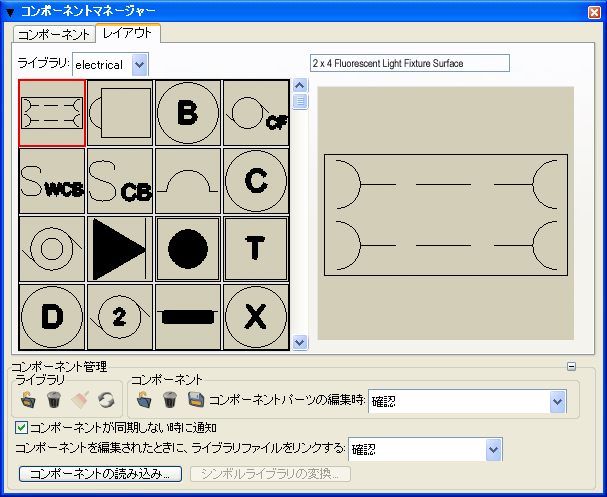Collapse the panel using title triangle
The height and width of the screenshot is (497, 607).
(x=10, y=12)
